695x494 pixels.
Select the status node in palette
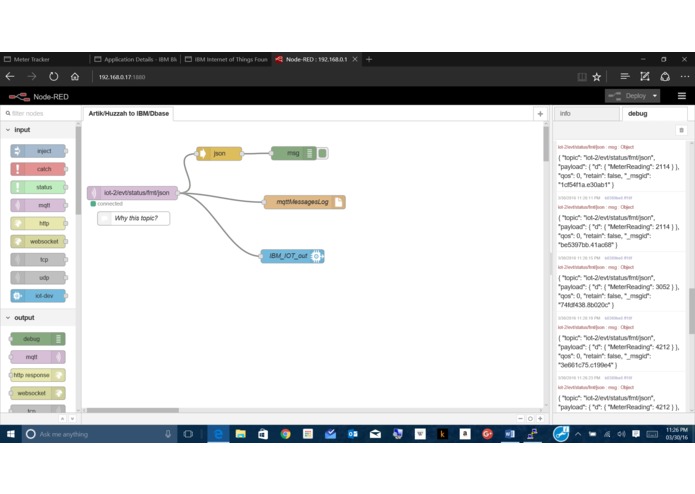click(x=39, y=187)
